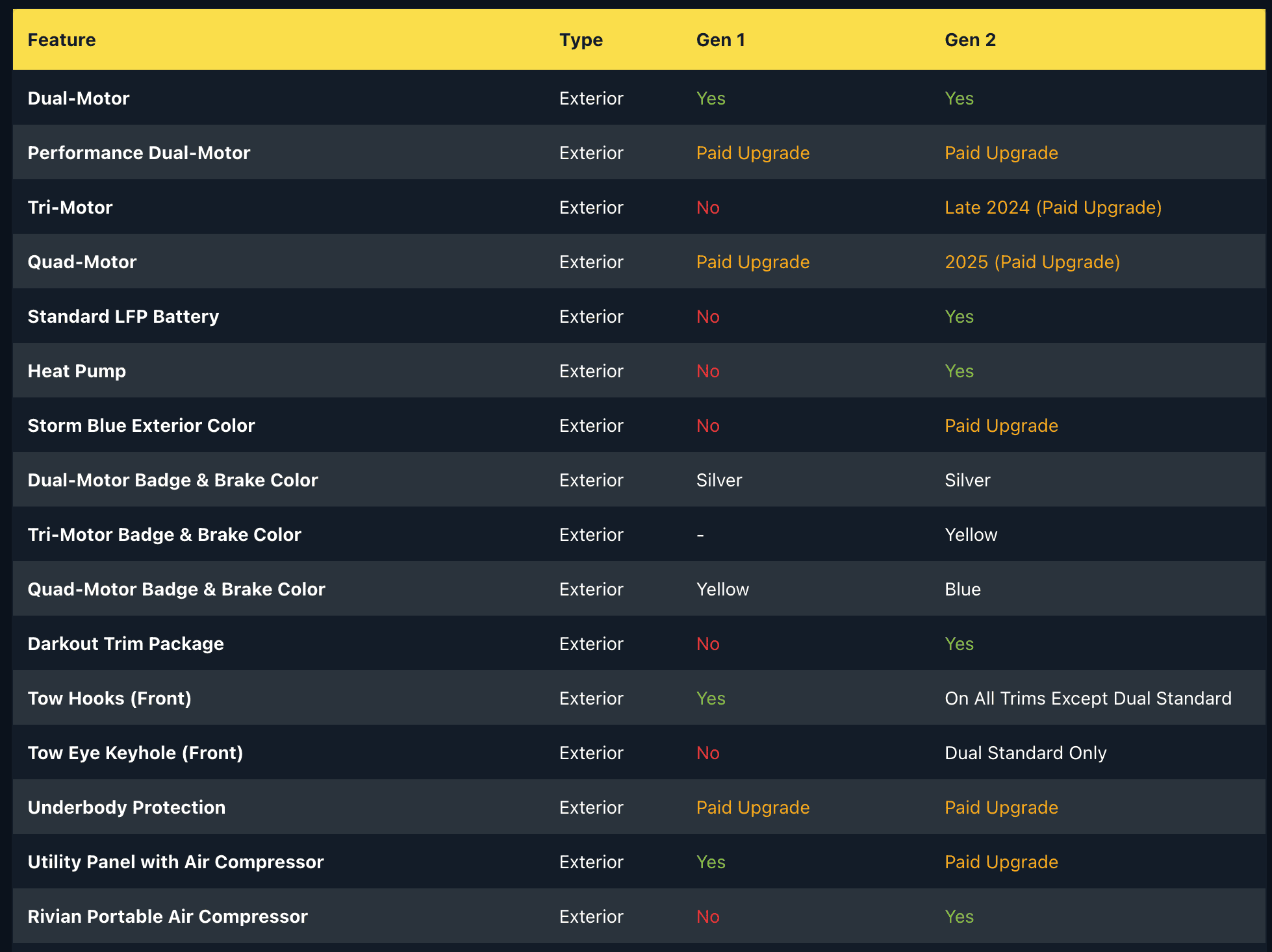Click 'Exterior' type in Tri-Motor row
1272x952 pixels.
click(x=591, y=207)
